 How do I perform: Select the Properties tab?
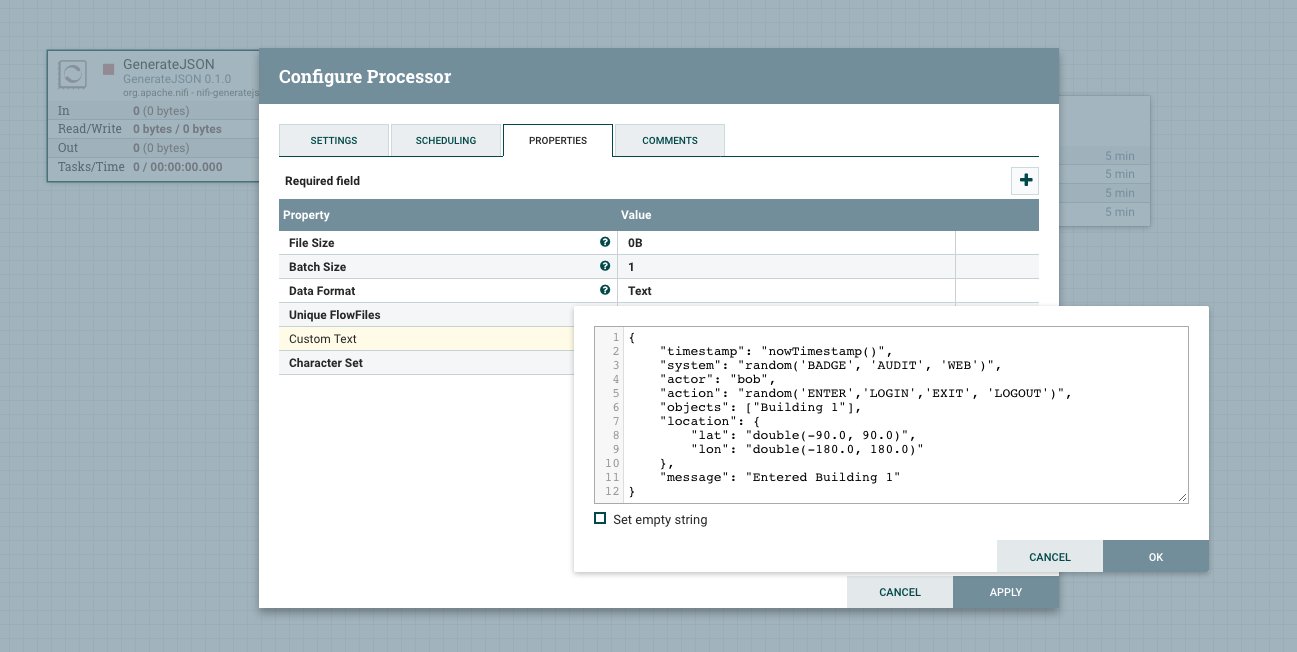pyautogui.click(x=558, y=140)
